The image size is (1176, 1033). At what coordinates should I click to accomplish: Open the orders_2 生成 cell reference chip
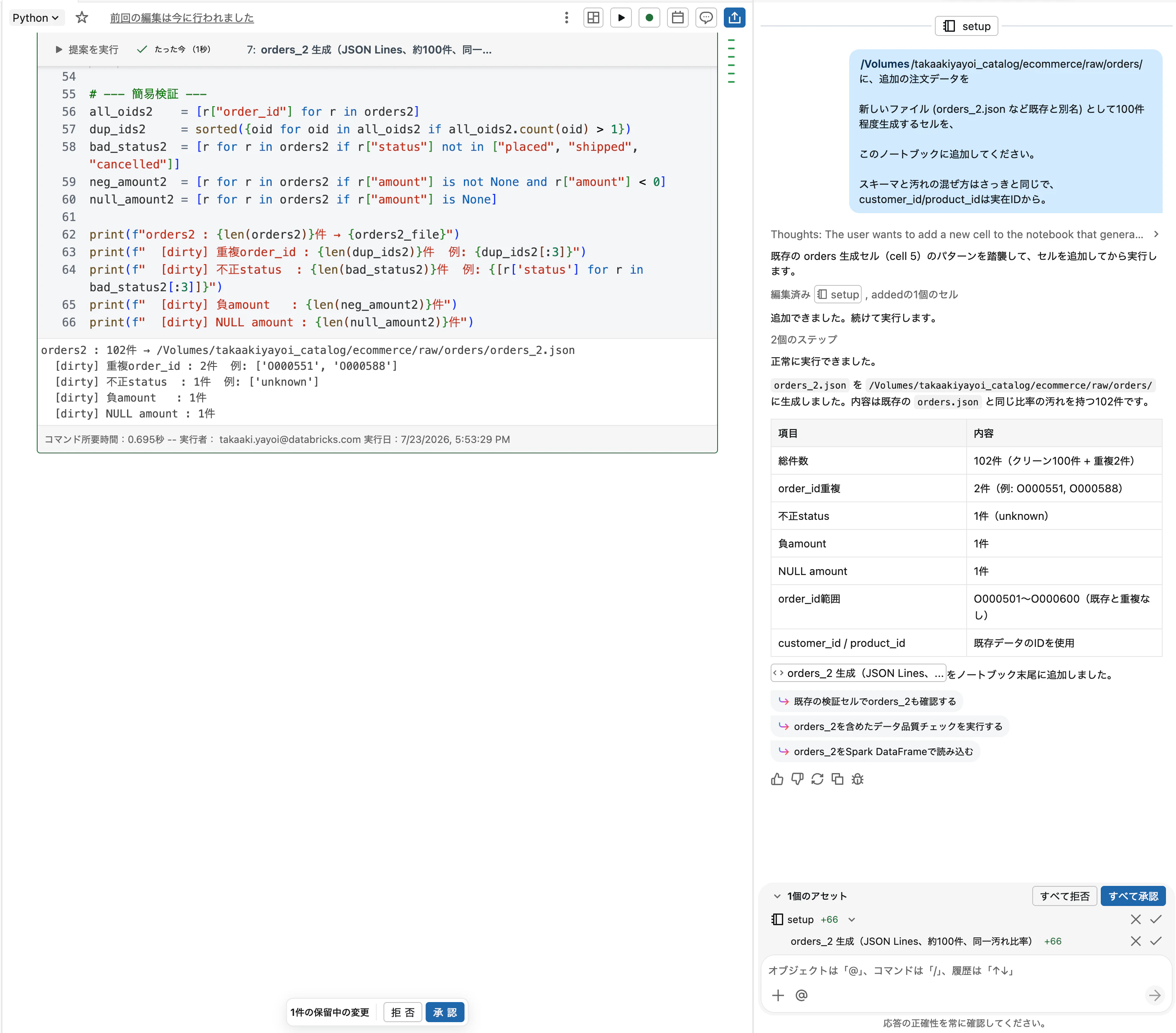point(858,674)
